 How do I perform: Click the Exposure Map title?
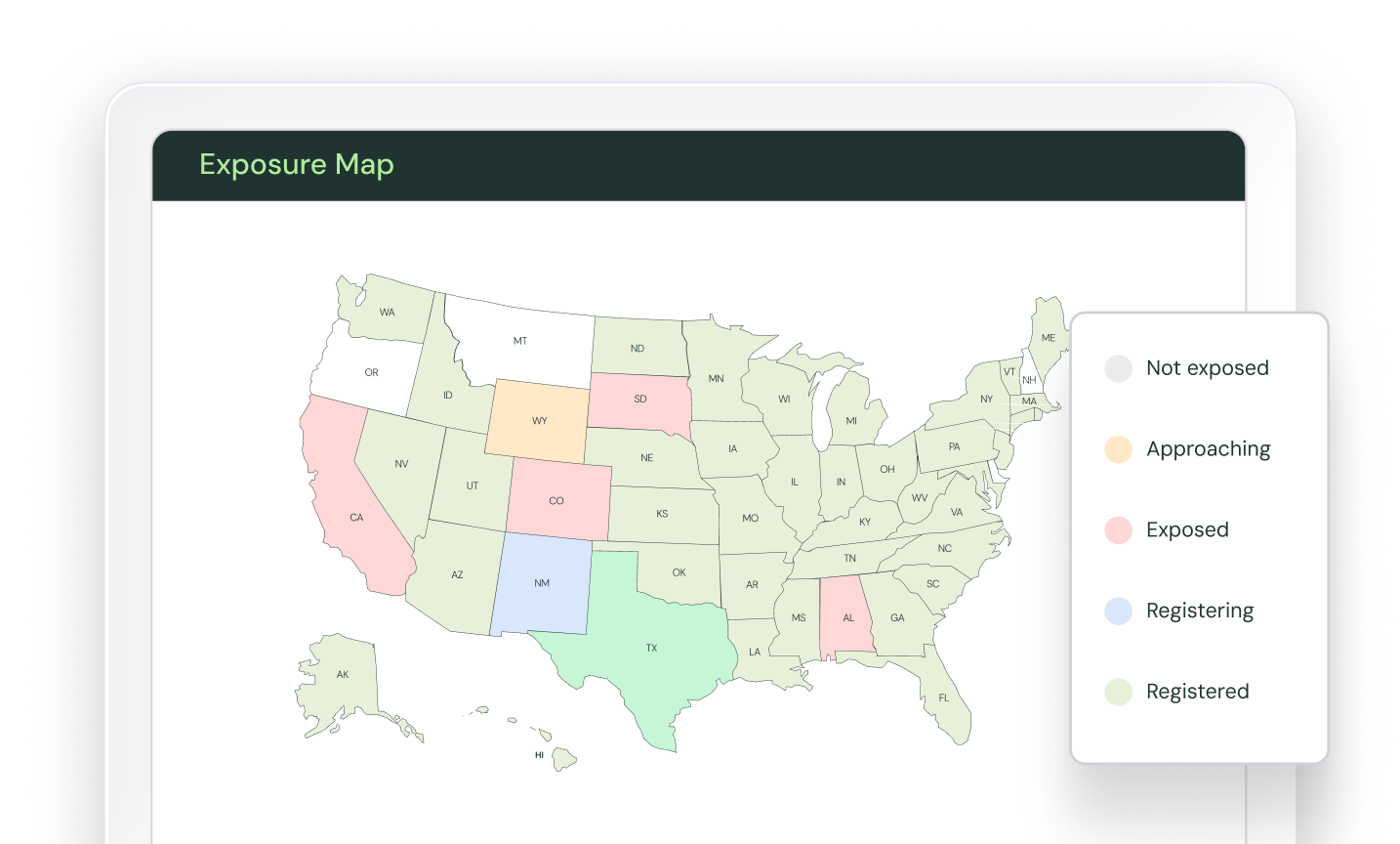coord(297,164)
